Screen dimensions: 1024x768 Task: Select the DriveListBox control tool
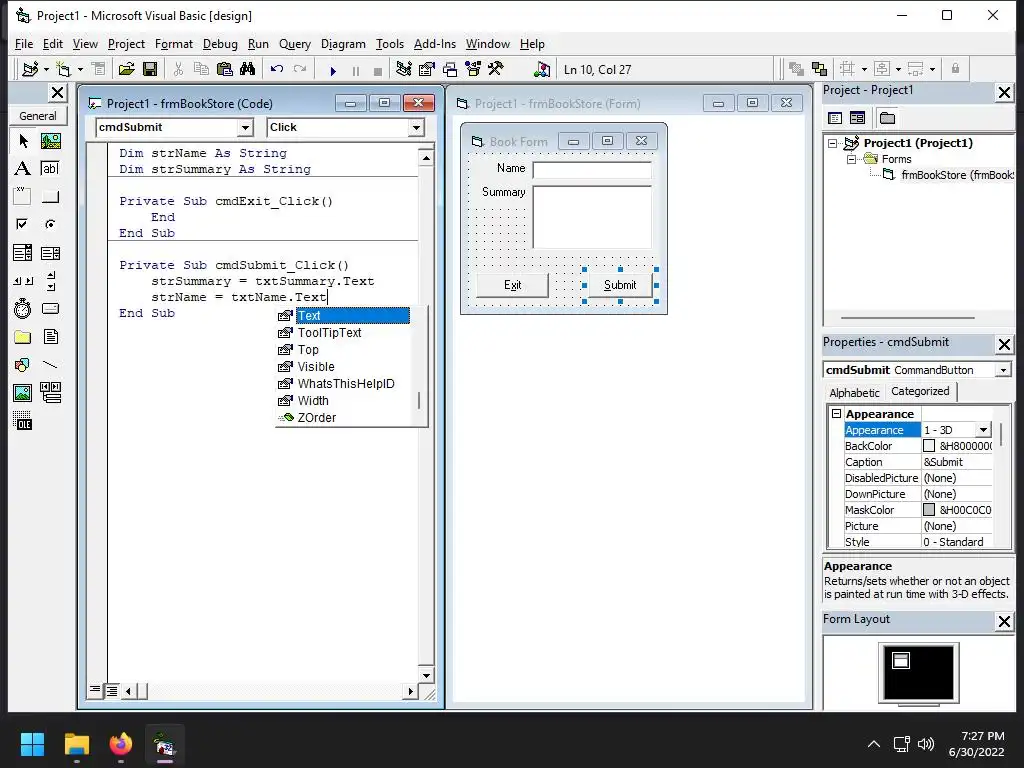50,309
